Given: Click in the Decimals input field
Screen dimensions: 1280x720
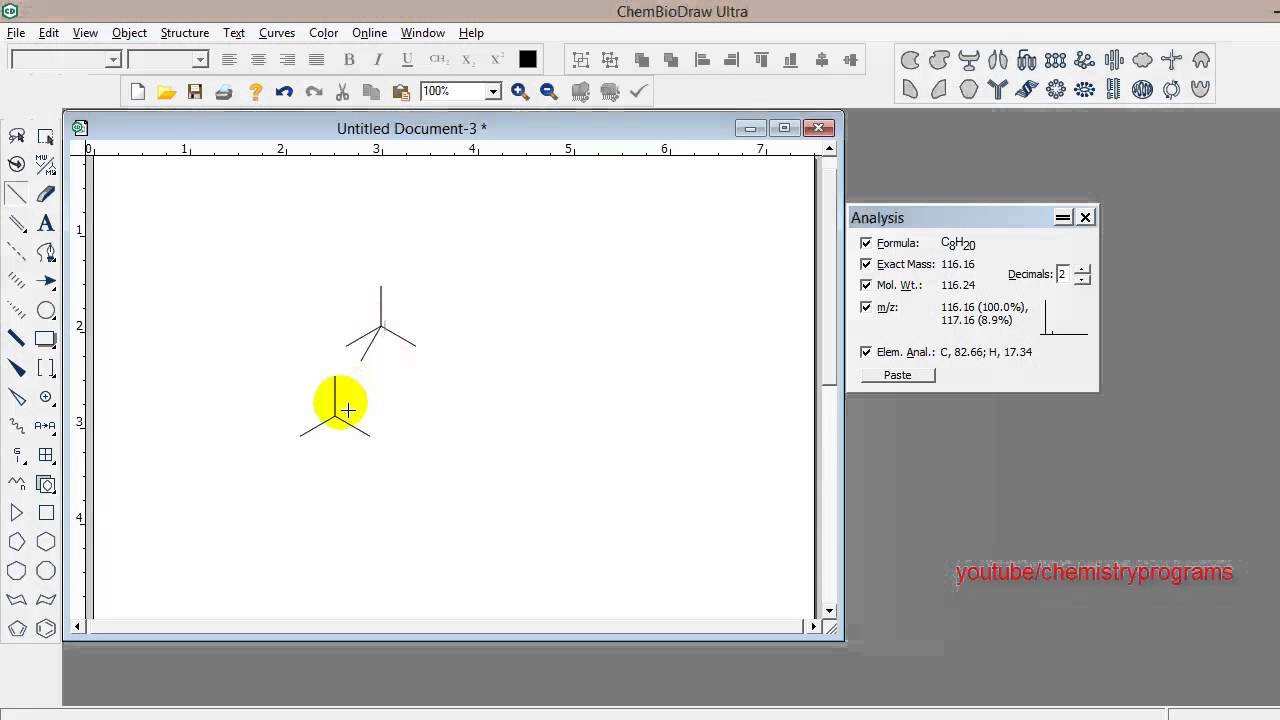Looking at the screenshot, I should point(1063,274).
